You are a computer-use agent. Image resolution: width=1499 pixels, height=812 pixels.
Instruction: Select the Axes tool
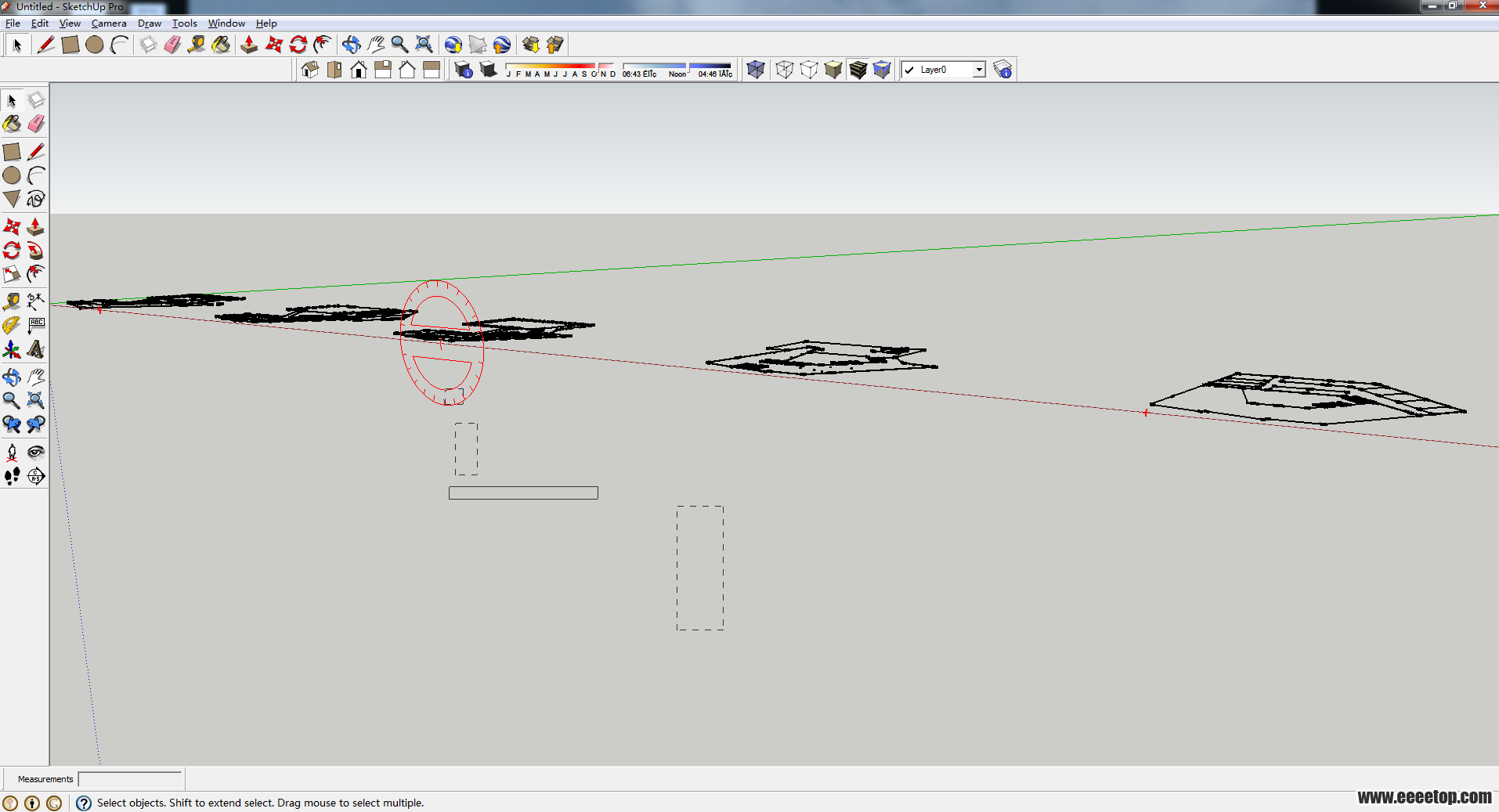coord(12,349)
